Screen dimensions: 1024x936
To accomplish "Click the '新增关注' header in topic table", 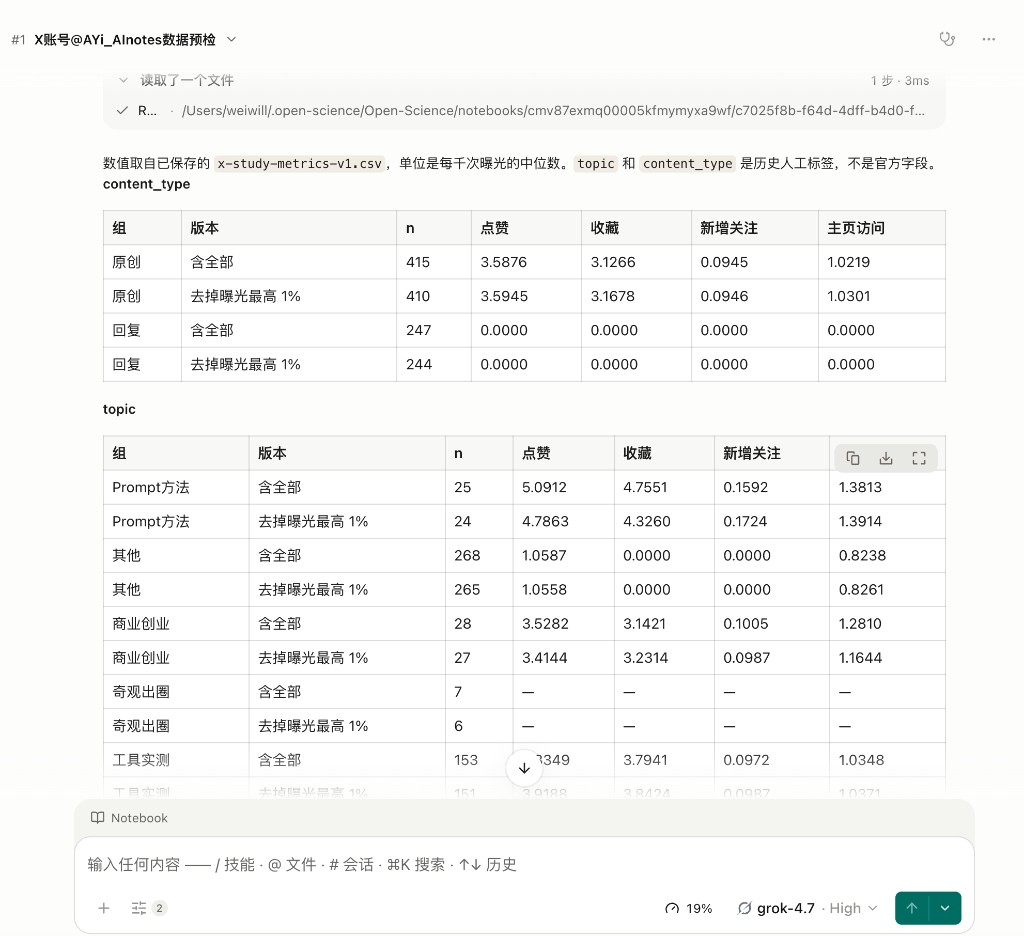I will (752, 453).
